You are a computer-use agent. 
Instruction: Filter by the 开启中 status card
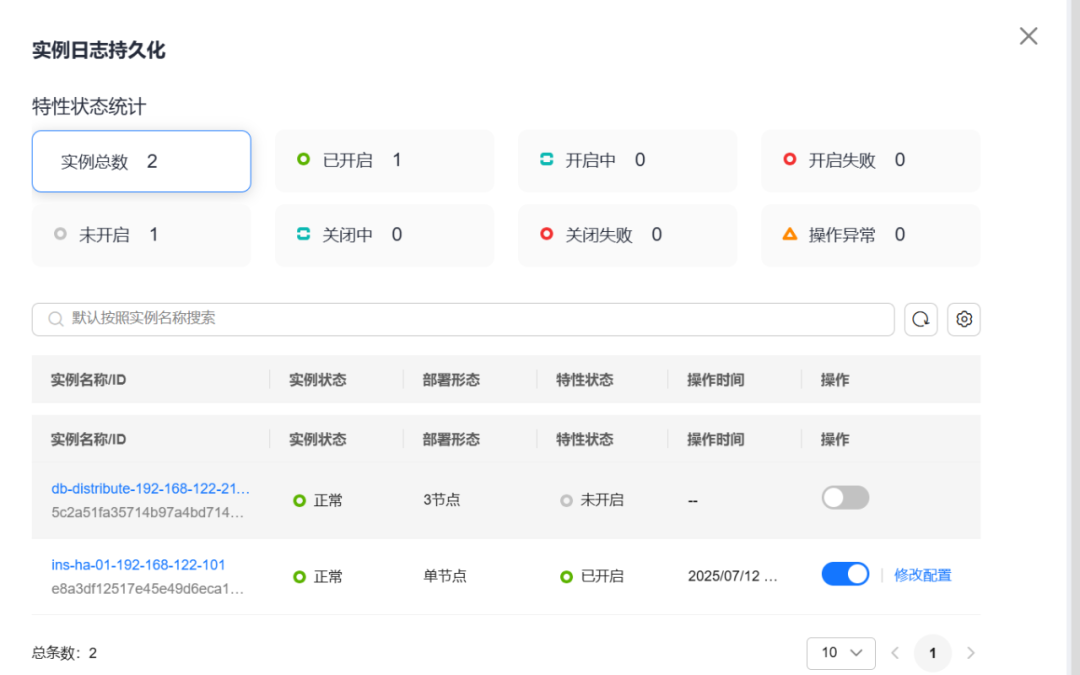coord(627,161)
